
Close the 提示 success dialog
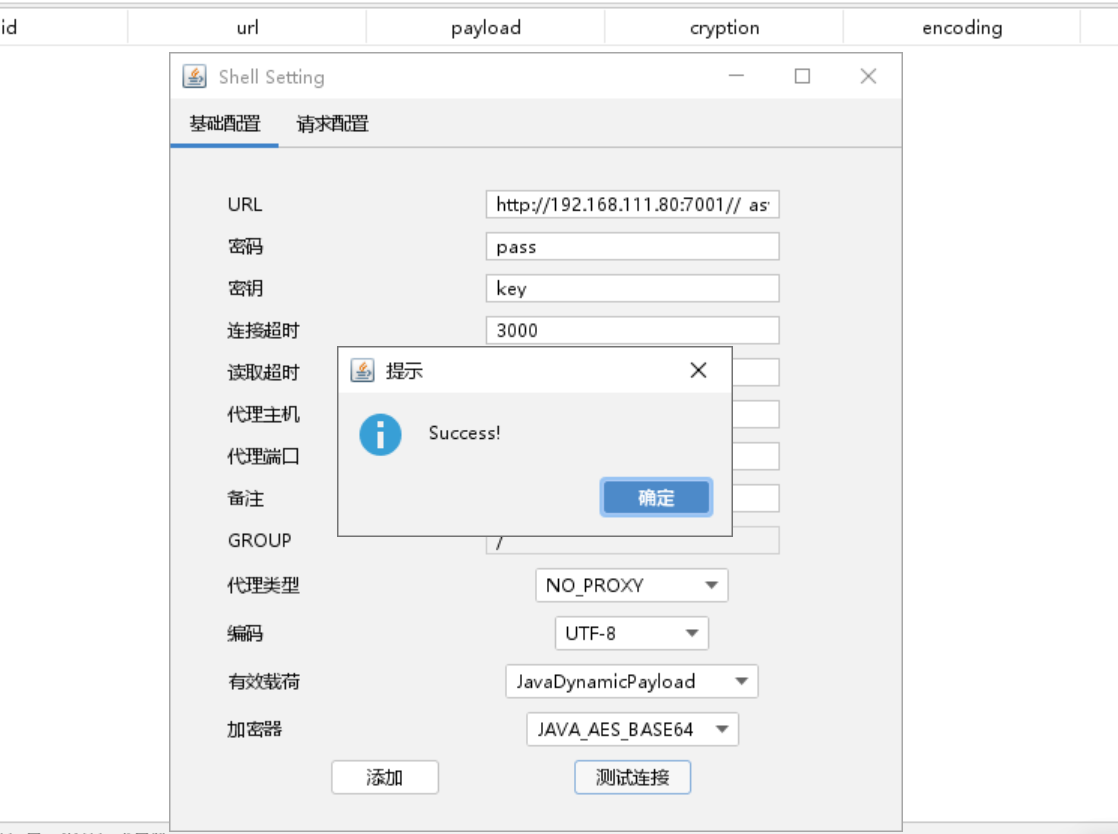[698, 371]
